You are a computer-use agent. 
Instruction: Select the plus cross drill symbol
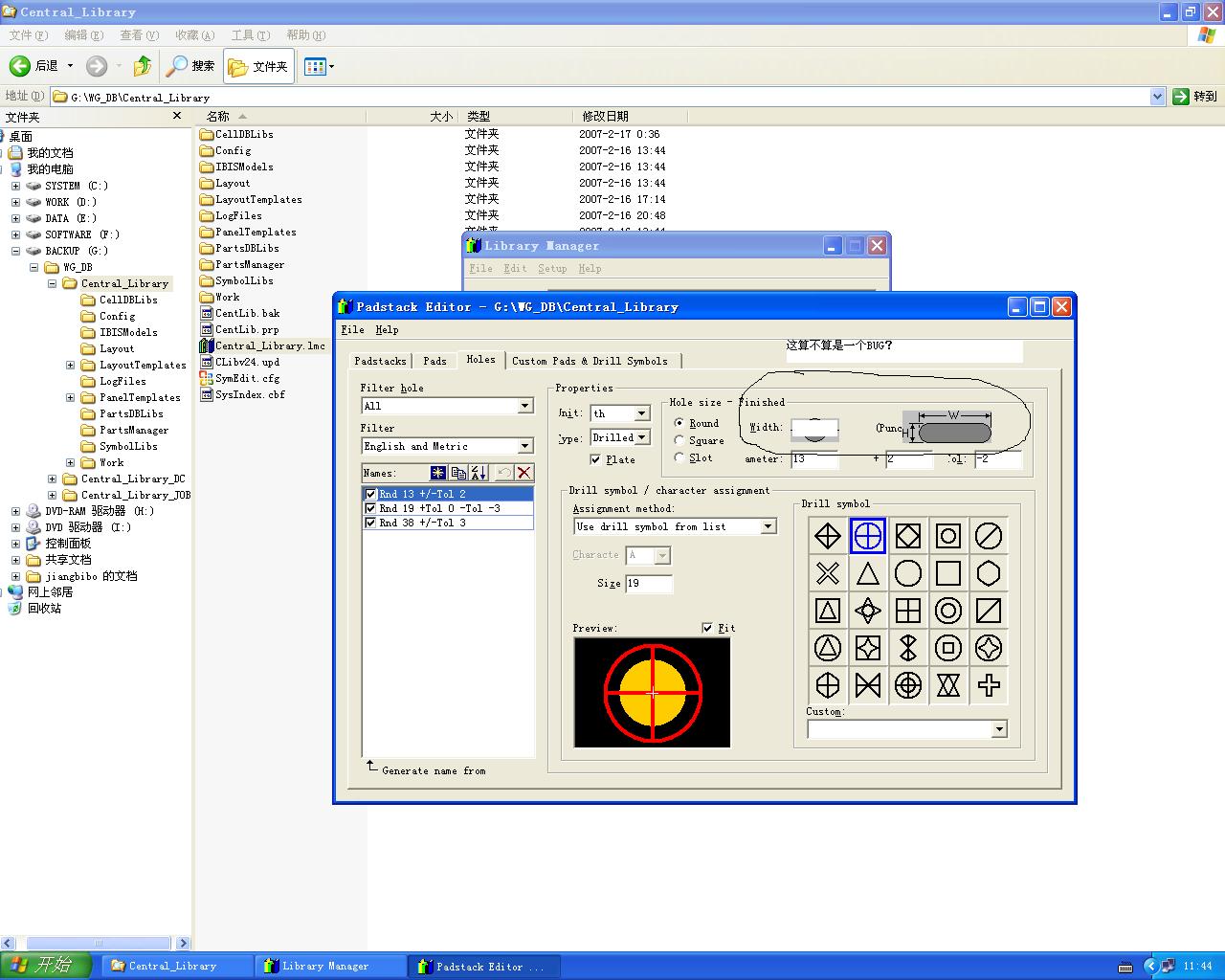click(x=989, y=685)
